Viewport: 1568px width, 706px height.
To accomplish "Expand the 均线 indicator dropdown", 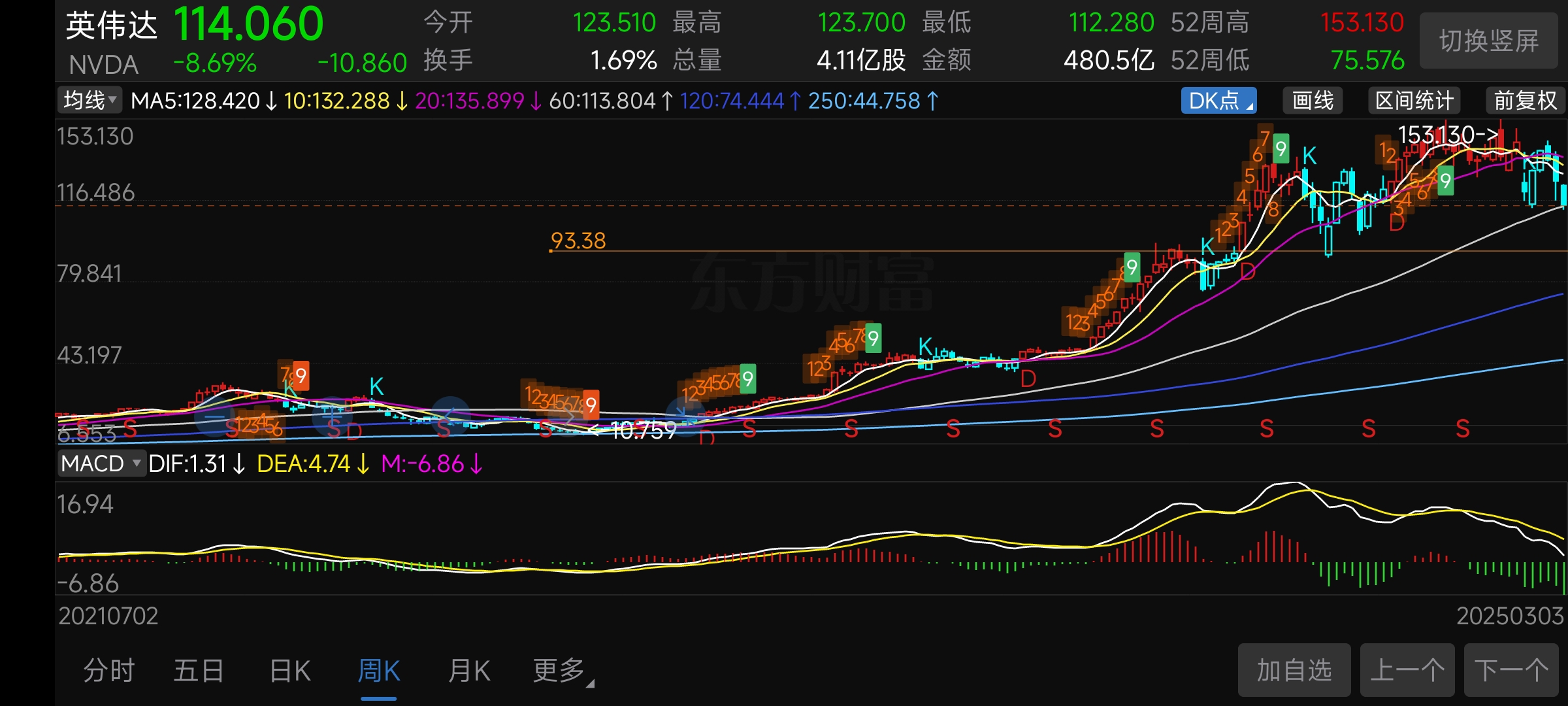I will click(x=90, y=101).
